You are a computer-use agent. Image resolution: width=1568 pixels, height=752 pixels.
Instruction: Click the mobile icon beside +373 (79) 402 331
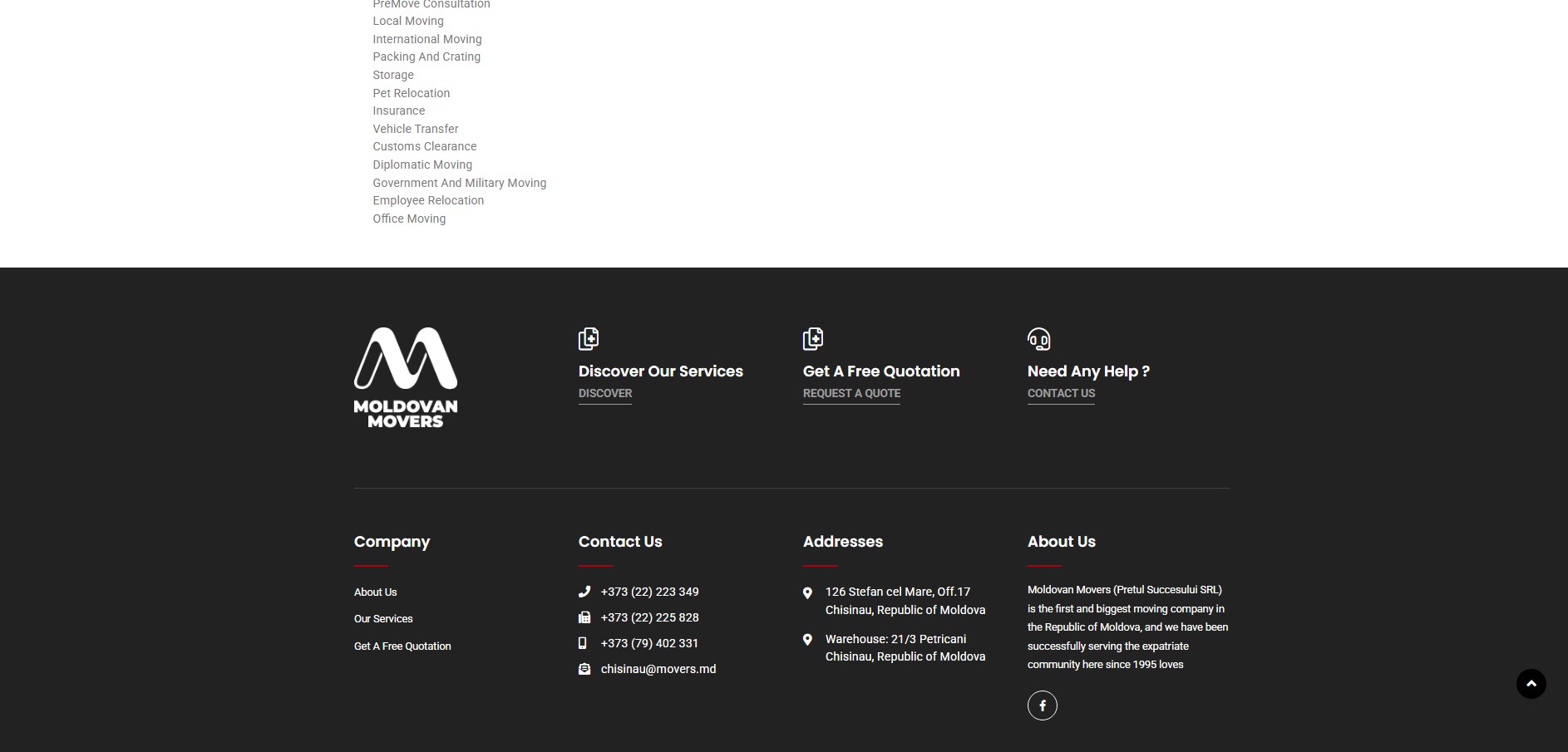tap(583, 643)
